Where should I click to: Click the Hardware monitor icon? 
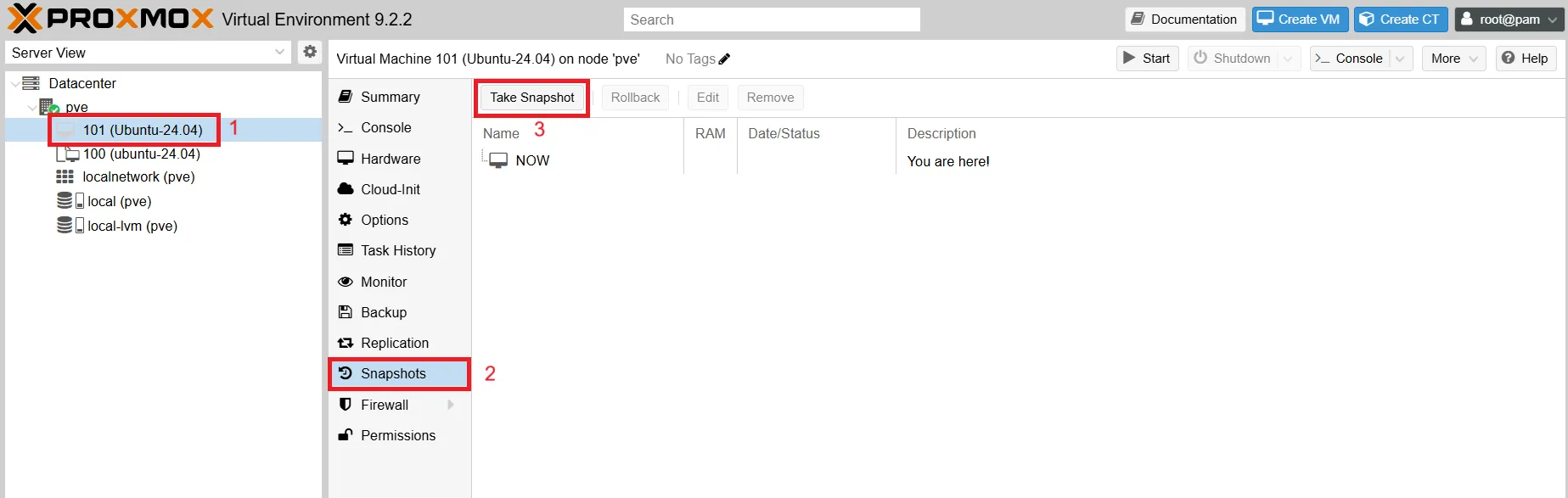coord(346,159)
